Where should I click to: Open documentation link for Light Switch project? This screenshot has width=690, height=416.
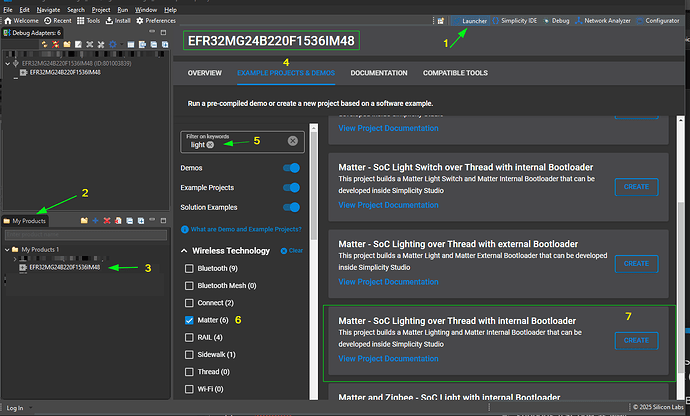coord(388,205)
